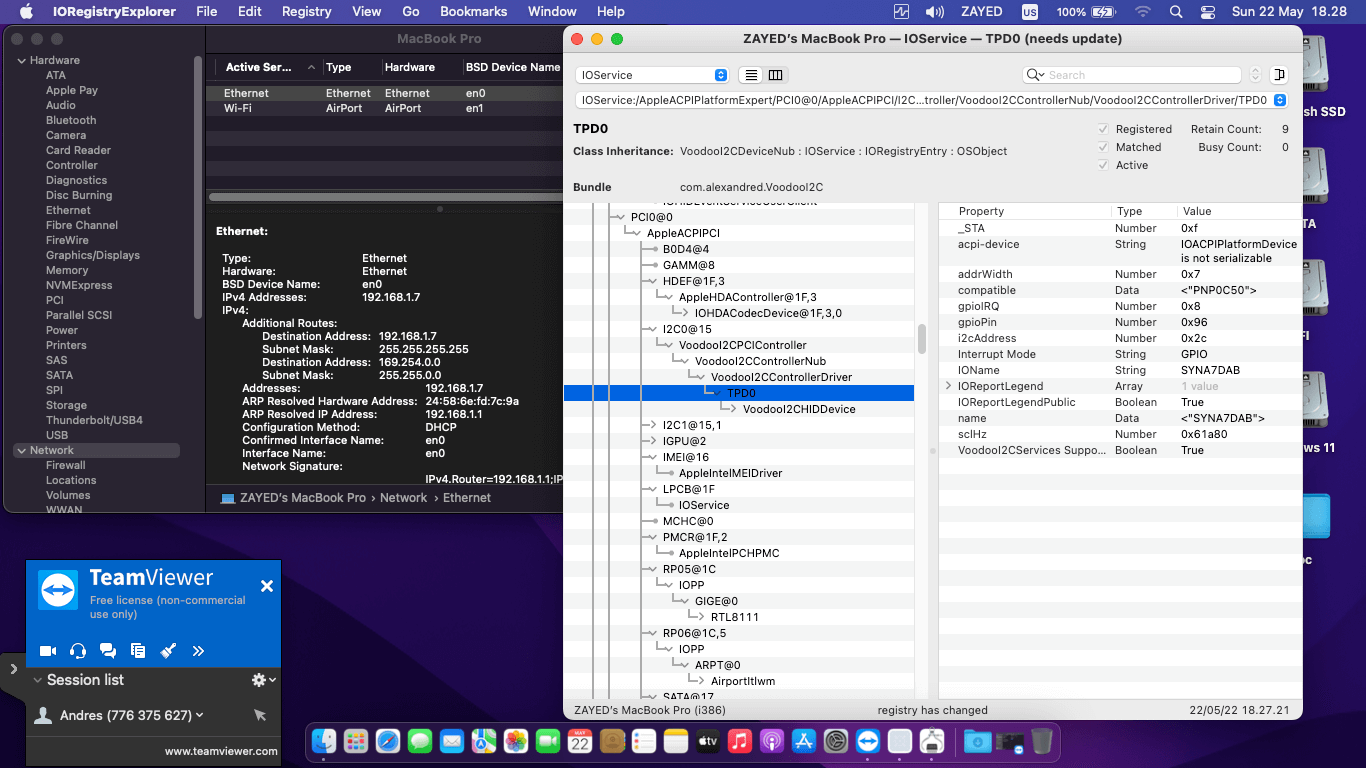The width and height of the screenshot is (1366, 768).
Task: Click the Wi-Fi status icon in the menu bar
Action: pyautogui.click(x=1142, y=12)
